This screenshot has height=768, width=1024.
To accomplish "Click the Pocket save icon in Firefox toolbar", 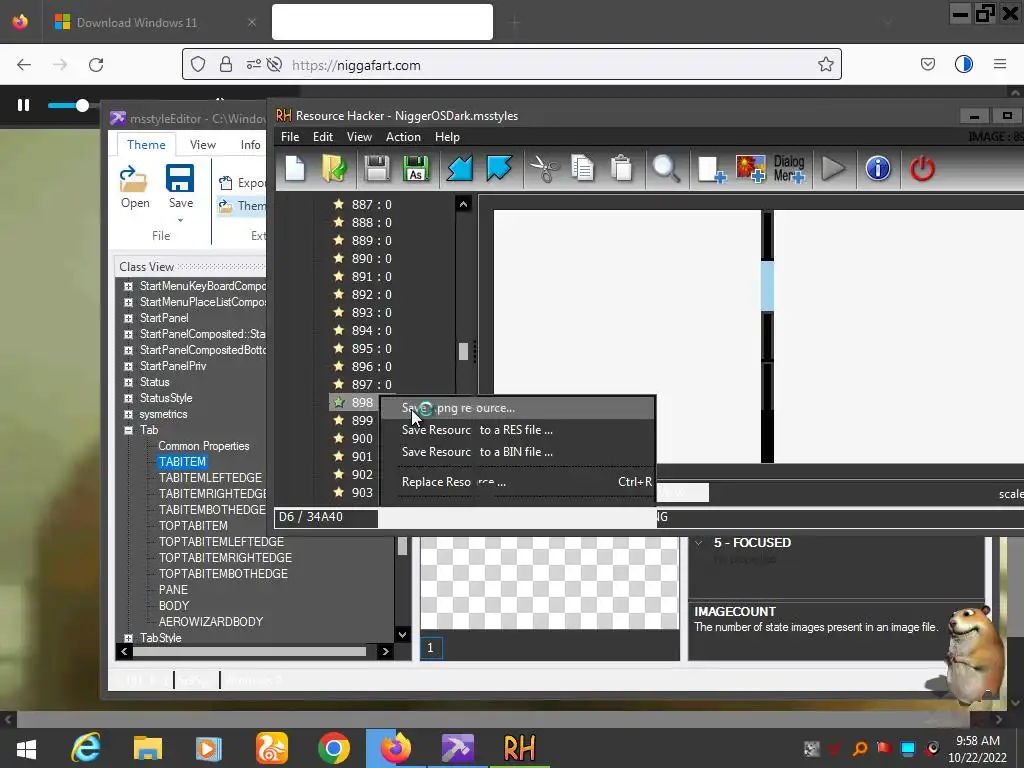I will 927,64.
